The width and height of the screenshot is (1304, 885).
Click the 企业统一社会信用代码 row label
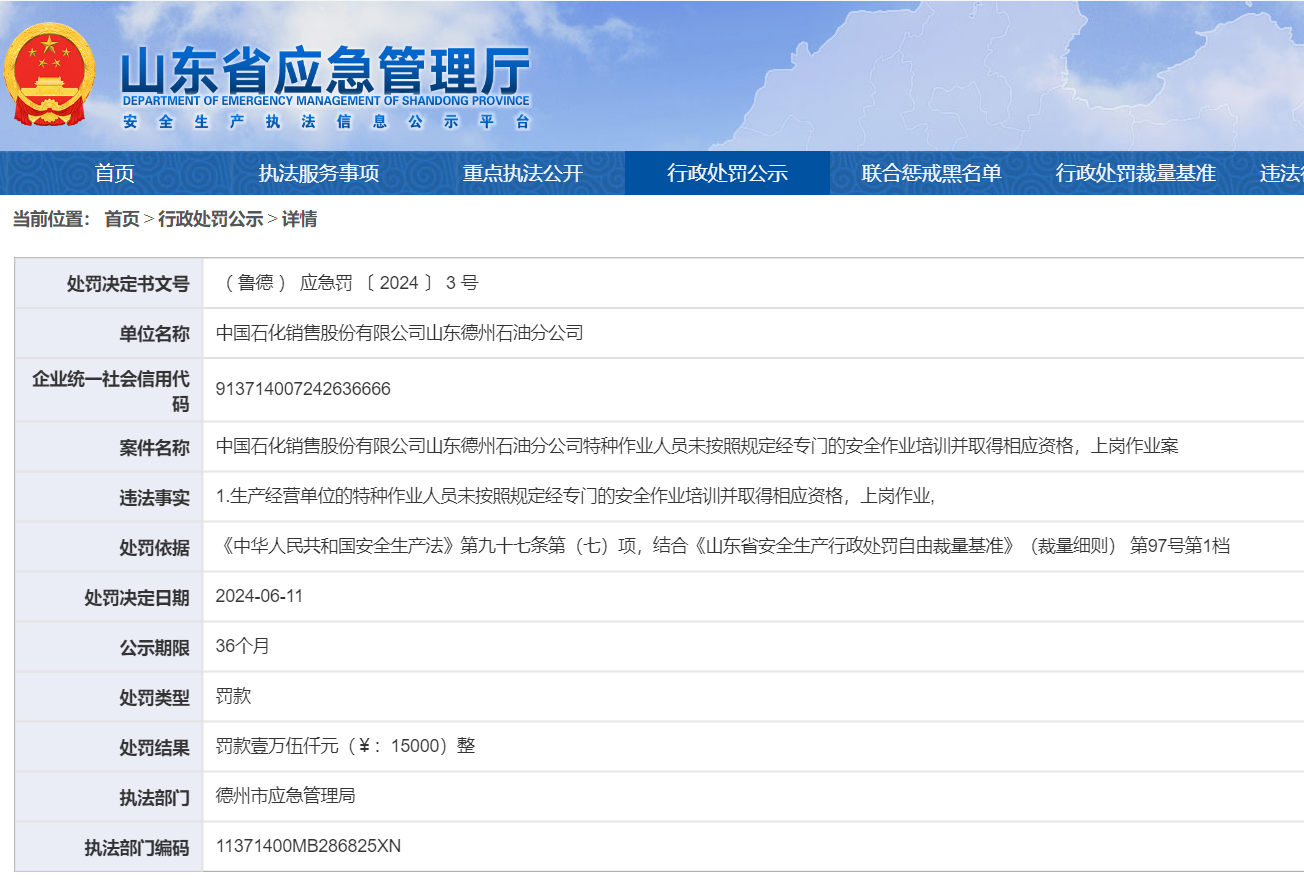click(111, 391)
